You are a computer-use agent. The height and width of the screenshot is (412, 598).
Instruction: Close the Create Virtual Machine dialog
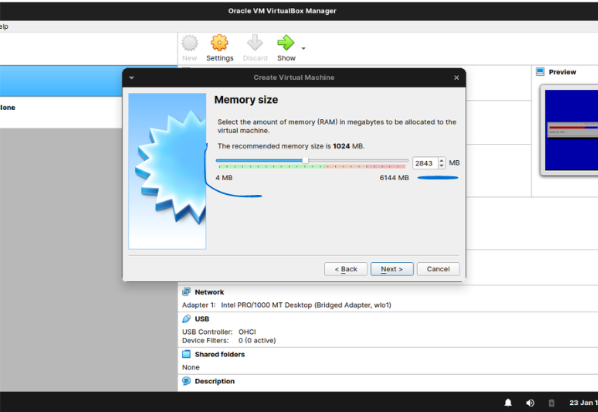point(457,78)
